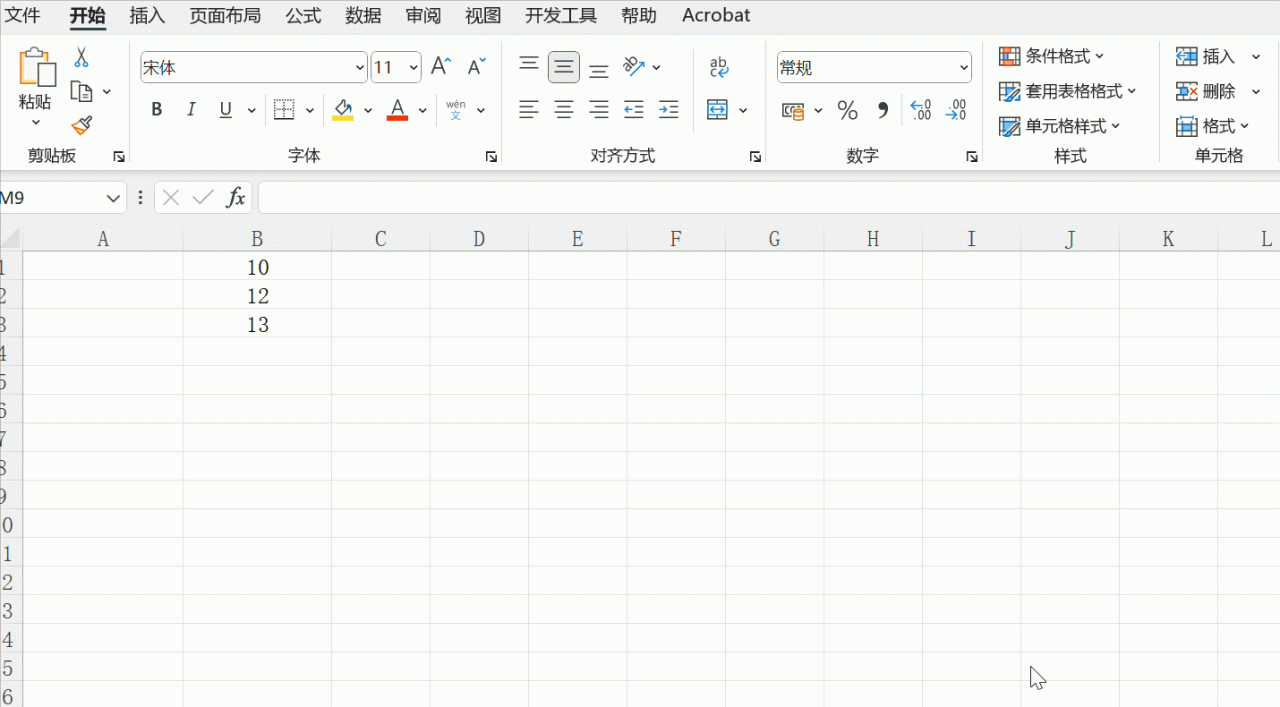Align text to top of cell
The image size is (1280, 707).
(529, 66)
